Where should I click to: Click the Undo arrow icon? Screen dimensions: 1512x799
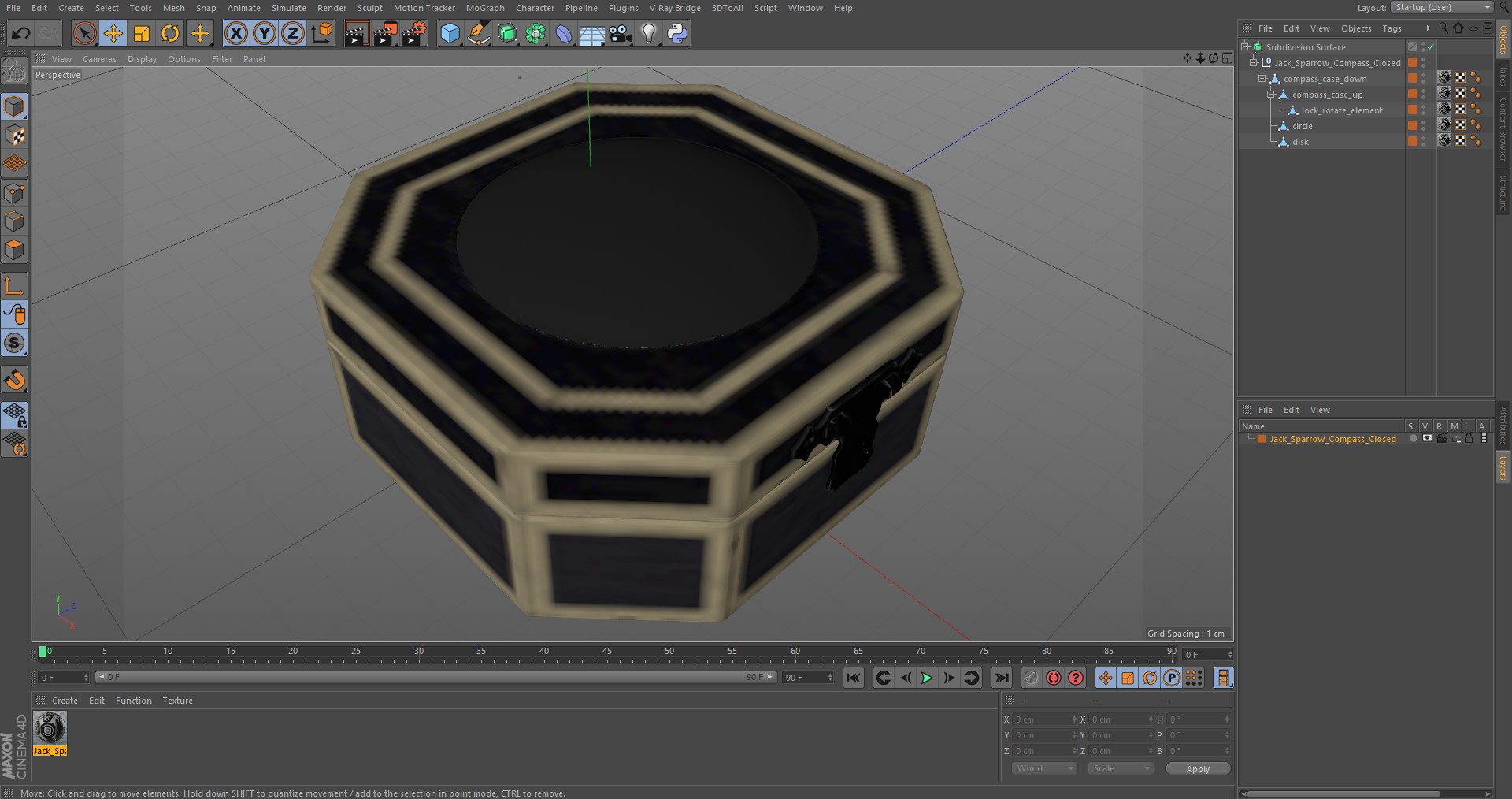click(x=21, y=33)
